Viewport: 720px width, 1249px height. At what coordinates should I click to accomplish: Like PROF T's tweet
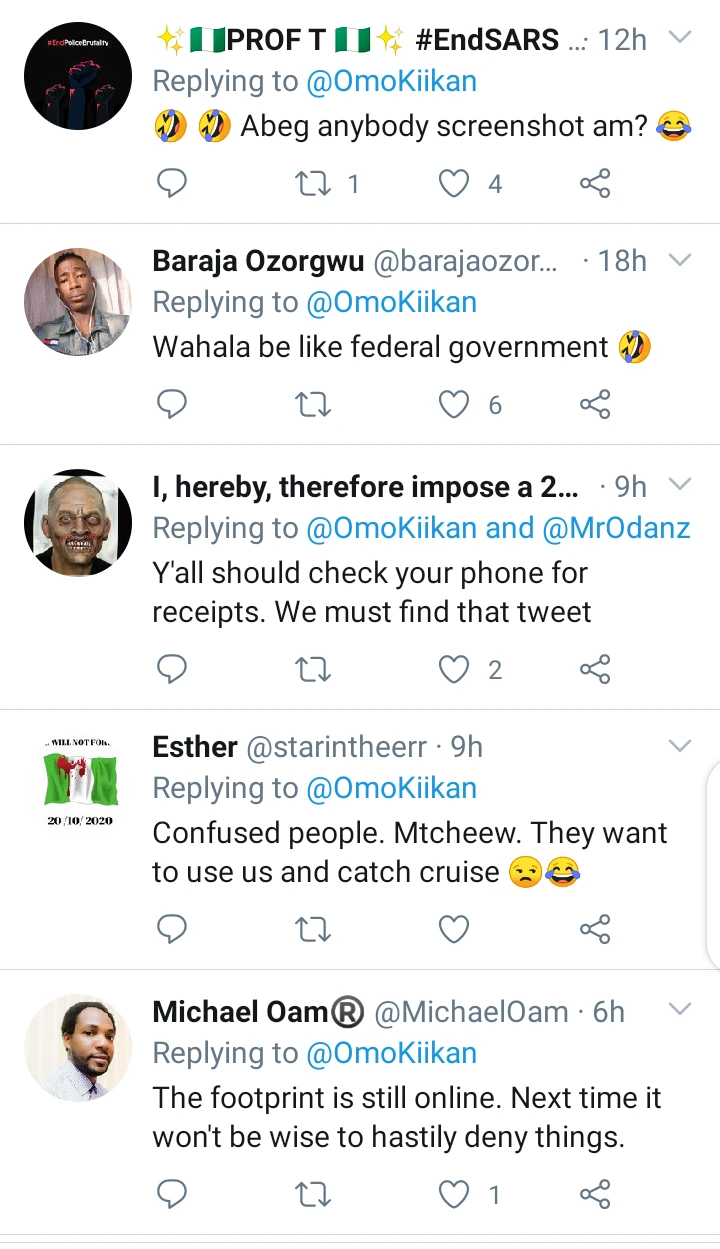click(x=455, y=183)
